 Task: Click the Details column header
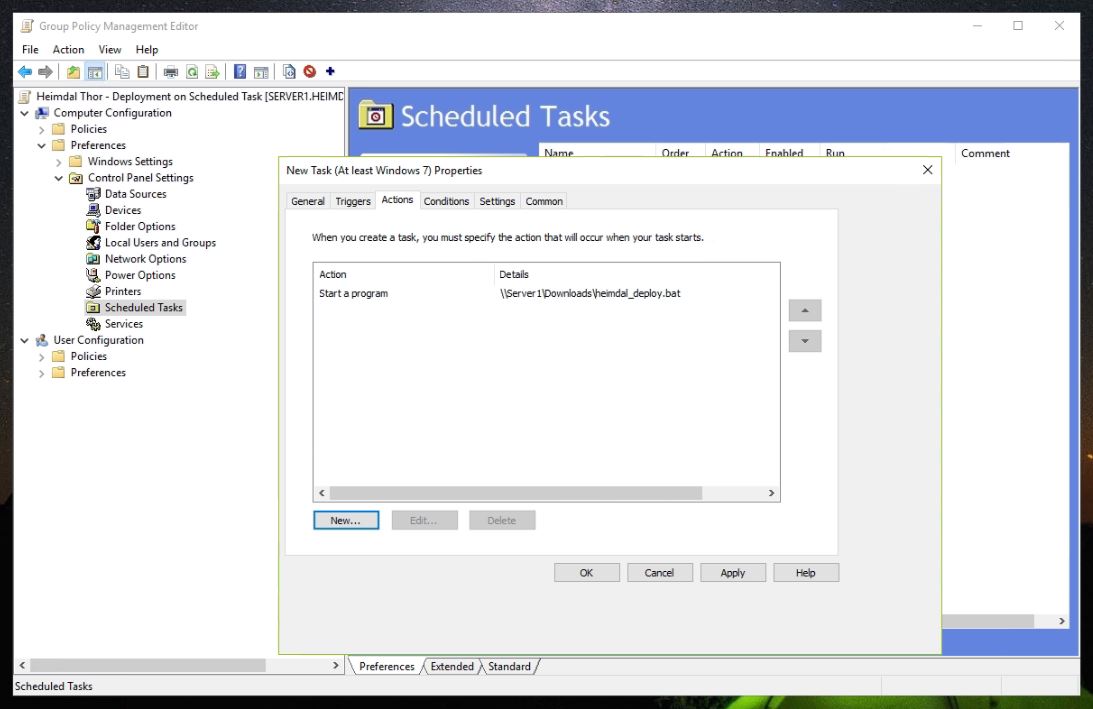point(636,274)
